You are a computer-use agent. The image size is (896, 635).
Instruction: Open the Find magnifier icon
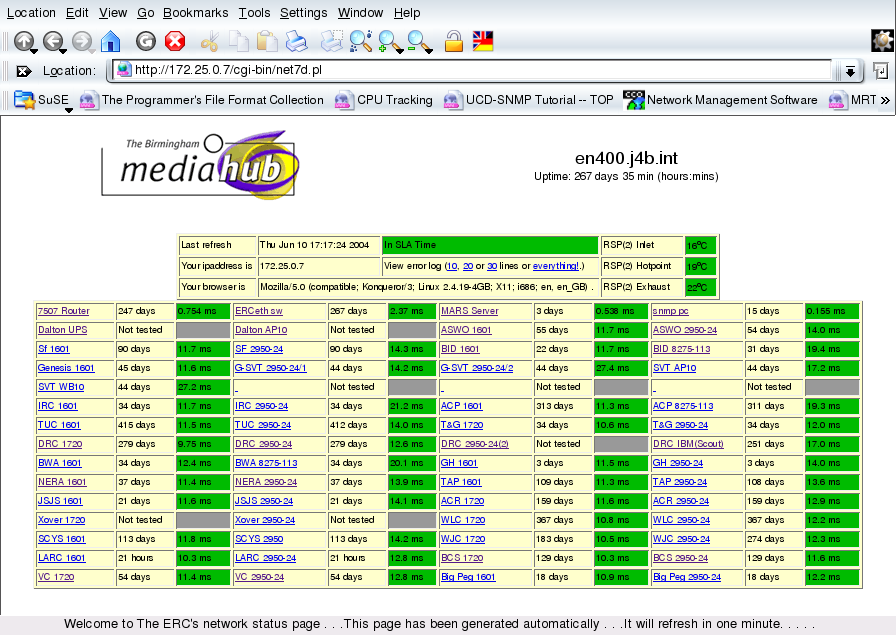pyautogui.click(x=360, y=42)
